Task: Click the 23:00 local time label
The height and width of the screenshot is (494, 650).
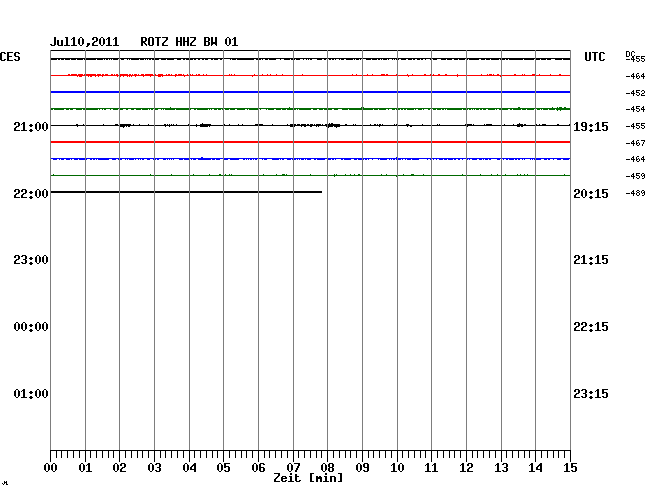Action: pyautogui.click(x=31, y=260)
